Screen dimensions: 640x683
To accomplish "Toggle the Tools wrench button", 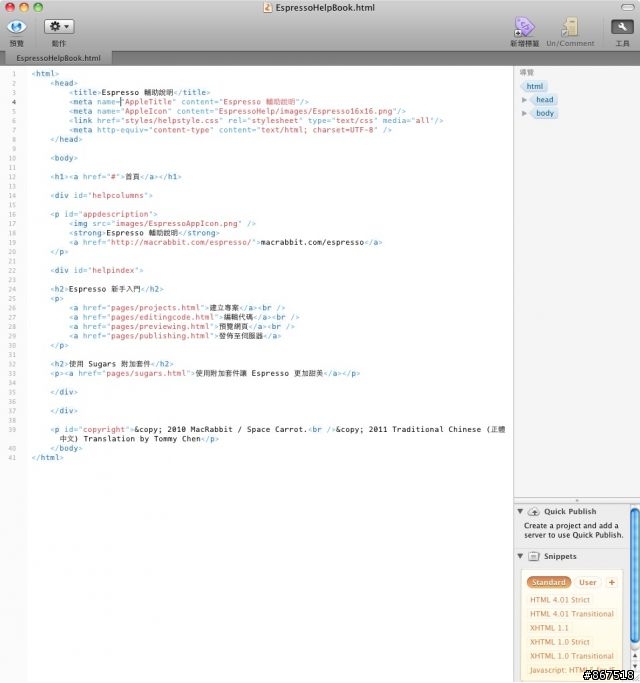I will click(x=622, y=27).
